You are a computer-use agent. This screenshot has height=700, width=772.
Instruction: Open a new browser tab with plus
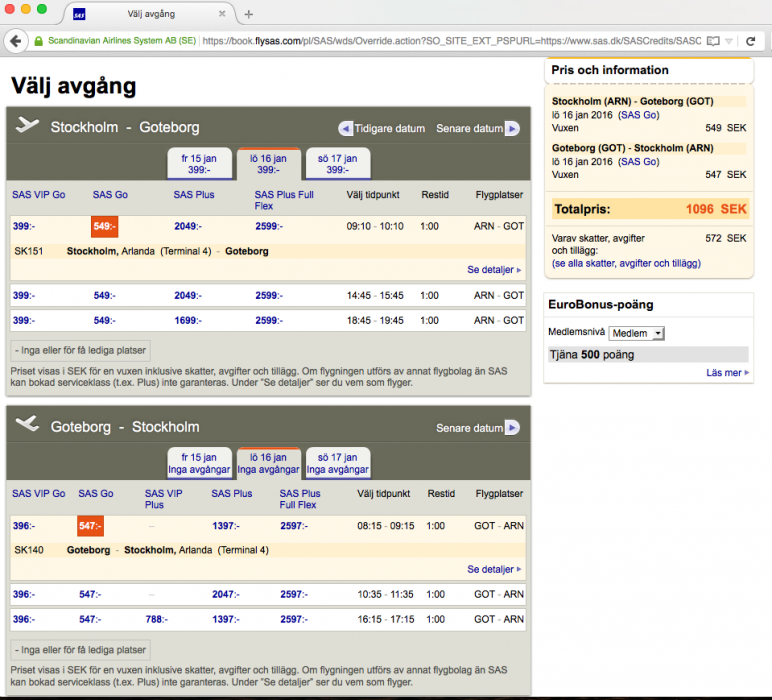tap(249, 15)
